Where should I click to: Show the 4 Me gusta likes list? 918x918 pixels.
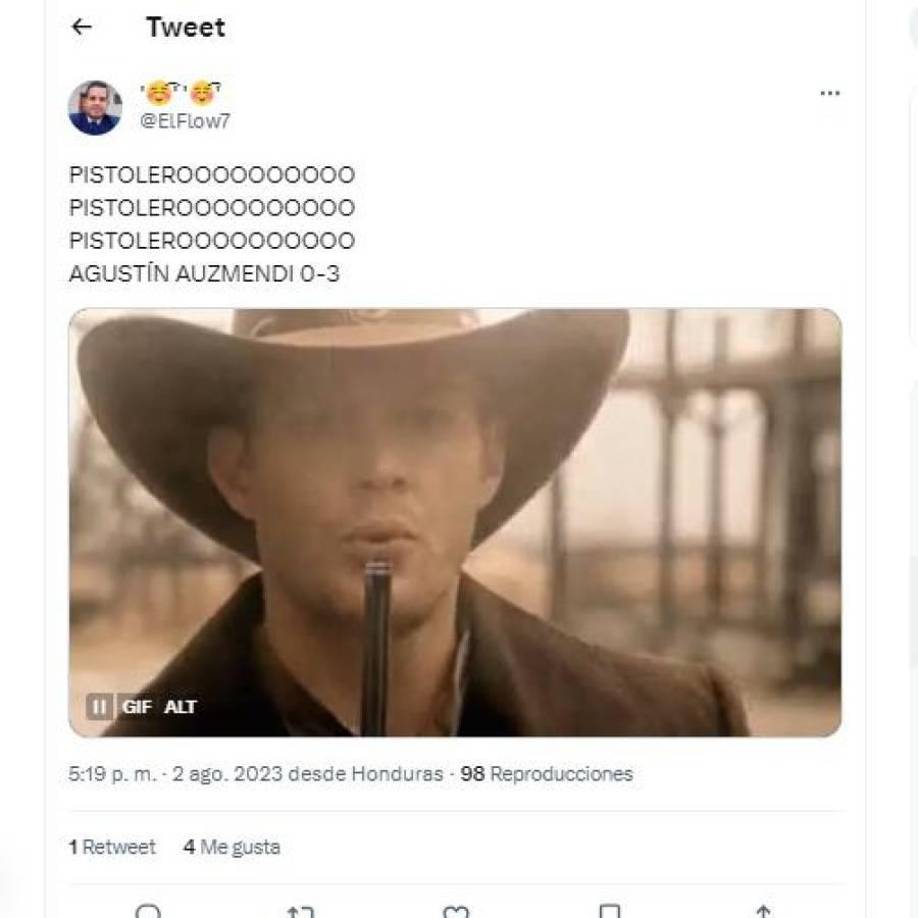(231, 847)
